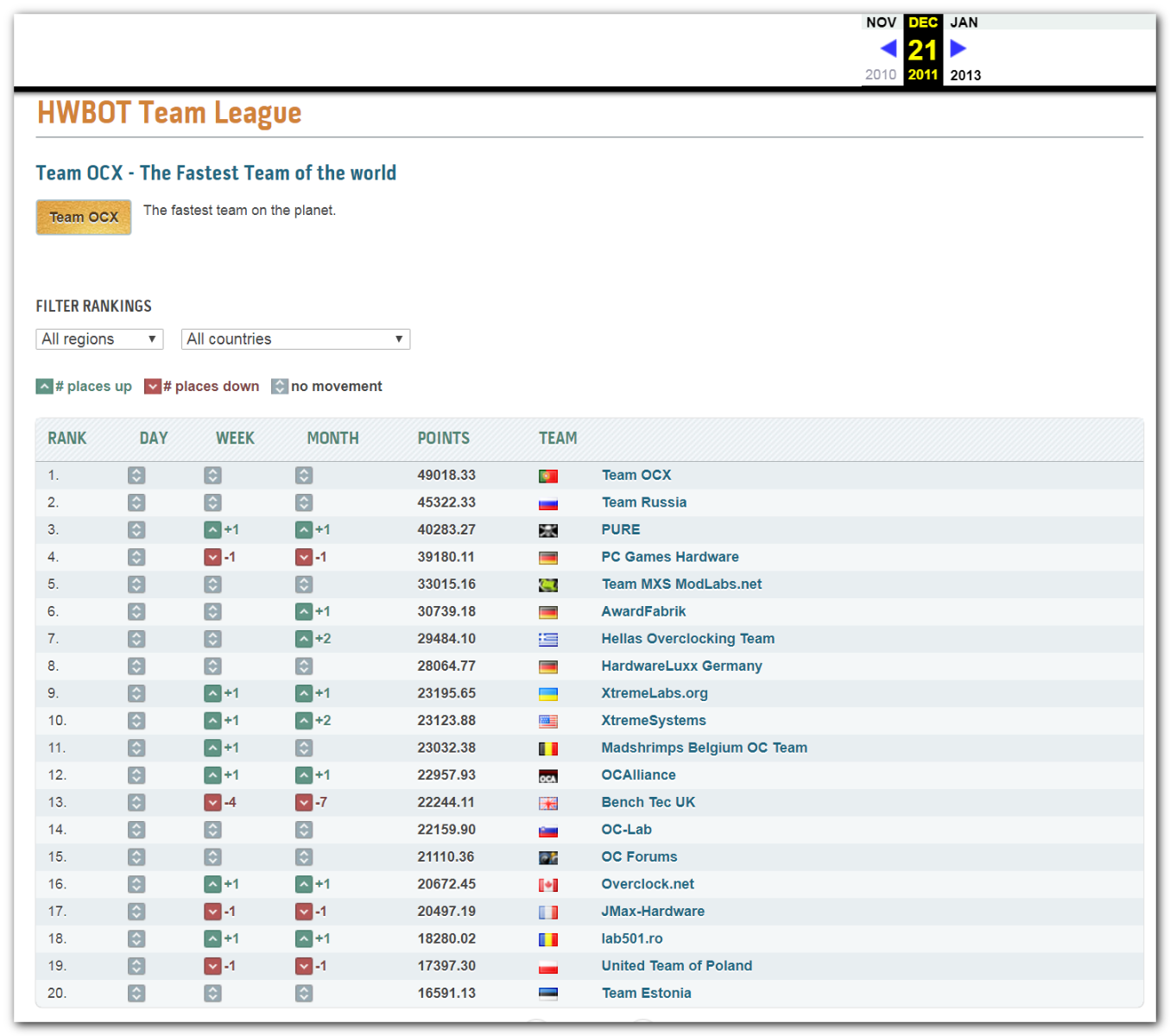Go to previous capture with left arrow
Screen dimensions: 1170x1036
click(x=888, y=48)
